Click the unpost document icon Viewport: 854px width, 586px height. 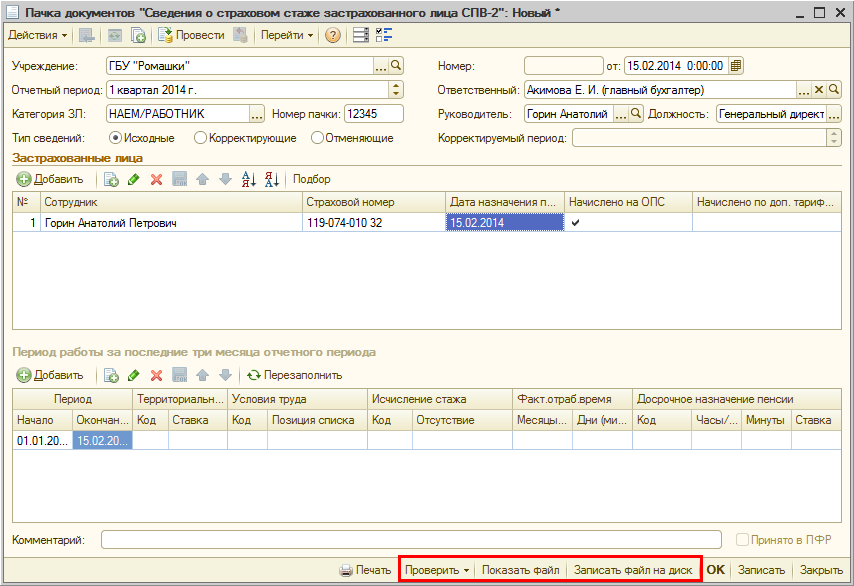[x=240, y=35]
